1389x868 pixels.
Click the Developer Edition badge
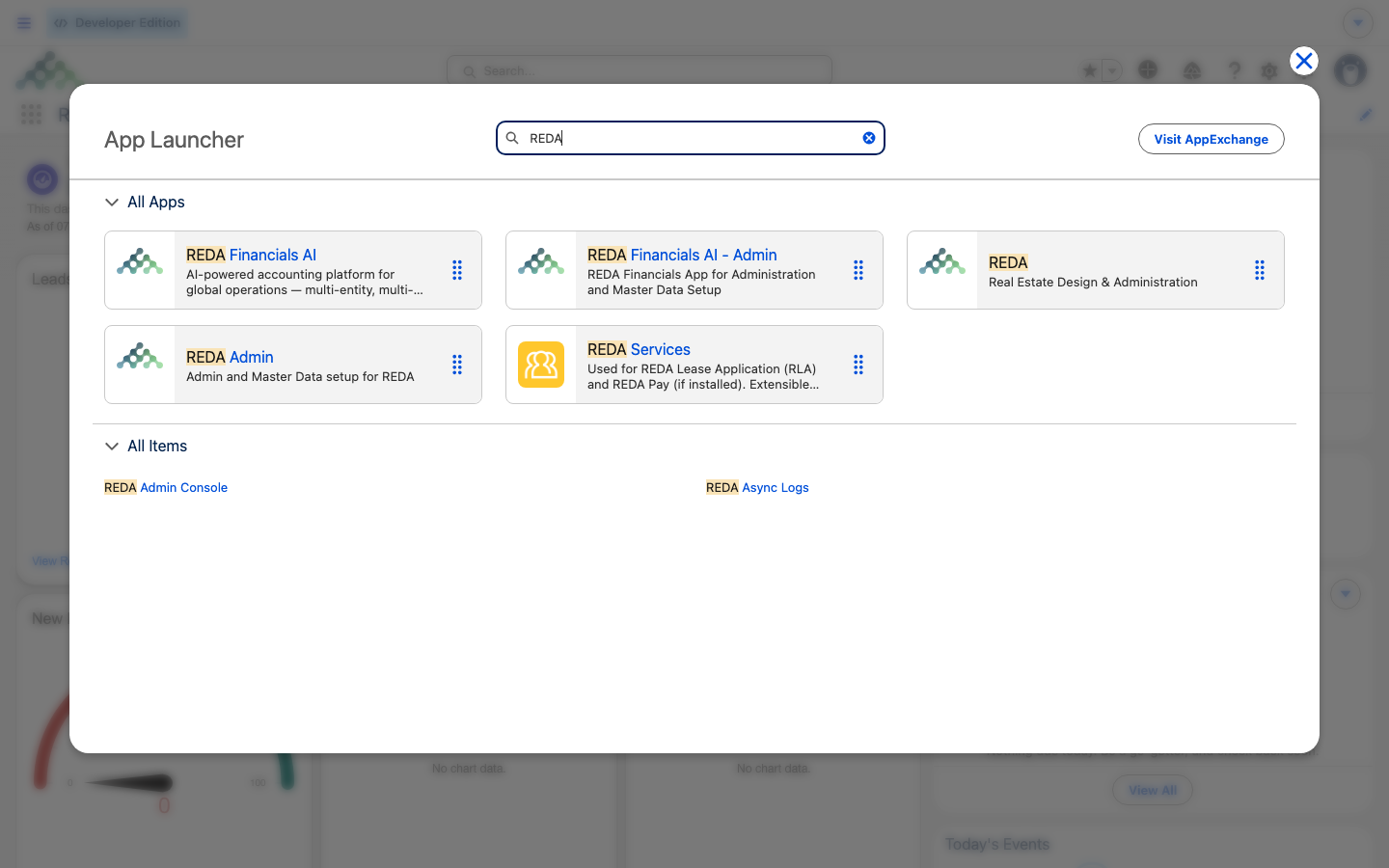(x=118, y=22)
